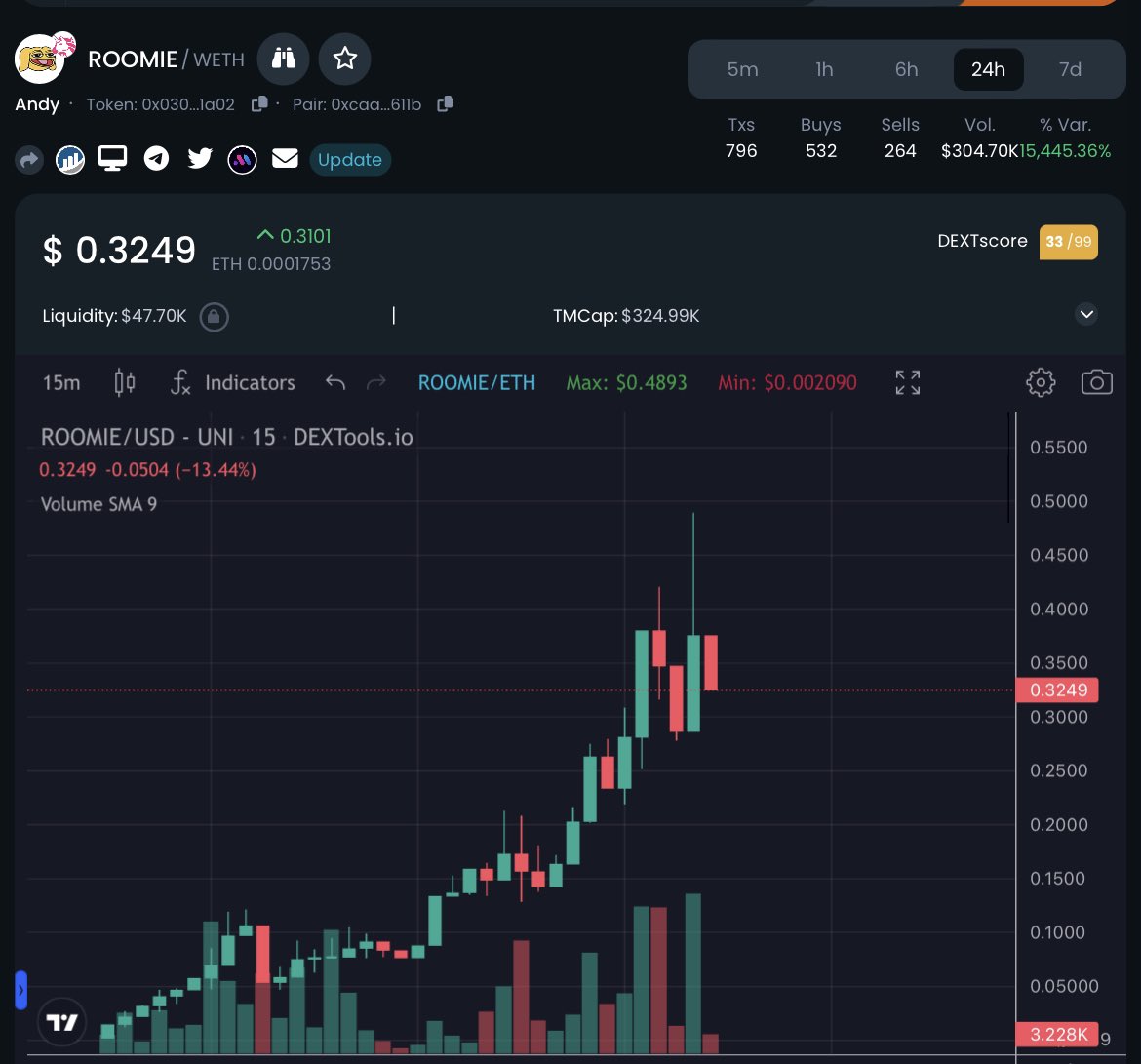
Task: Toggle the ROOMIE/ETH pair switch
Action: pos(477,383)
